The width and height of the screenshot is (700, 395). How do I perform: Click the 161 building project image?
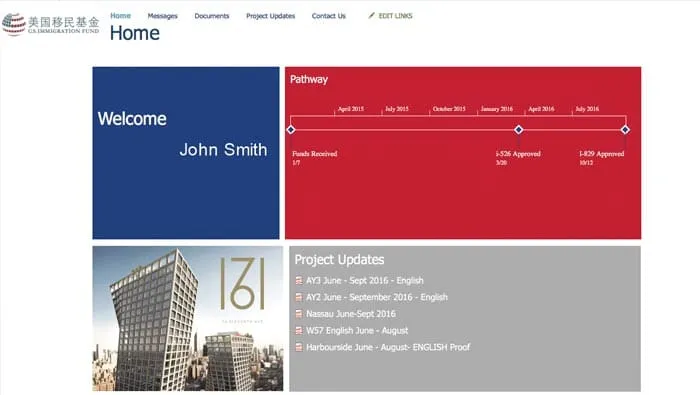(188, 319)
